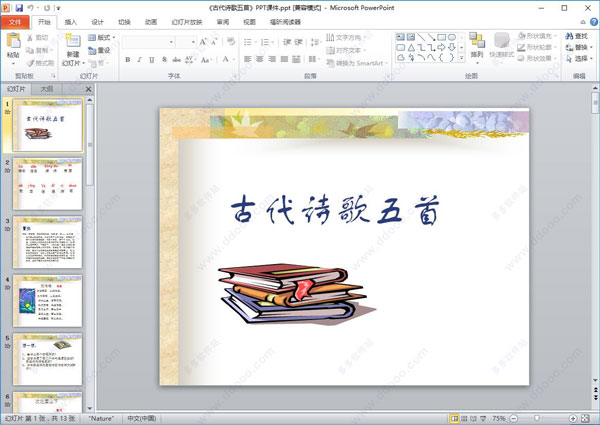
Task: Click the Redo icon in title bar
Action: click(47, 8)
